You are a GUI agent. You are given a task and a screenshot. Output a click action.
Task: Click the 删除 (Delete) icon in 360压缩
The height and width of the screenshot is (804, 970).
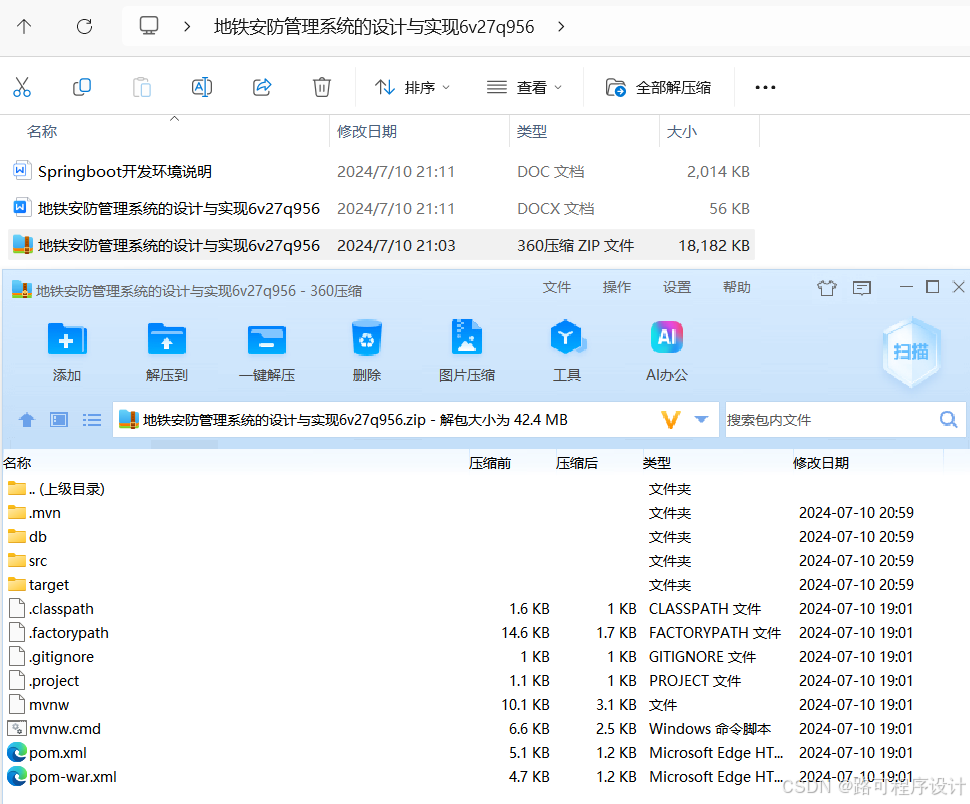point(366,350)
